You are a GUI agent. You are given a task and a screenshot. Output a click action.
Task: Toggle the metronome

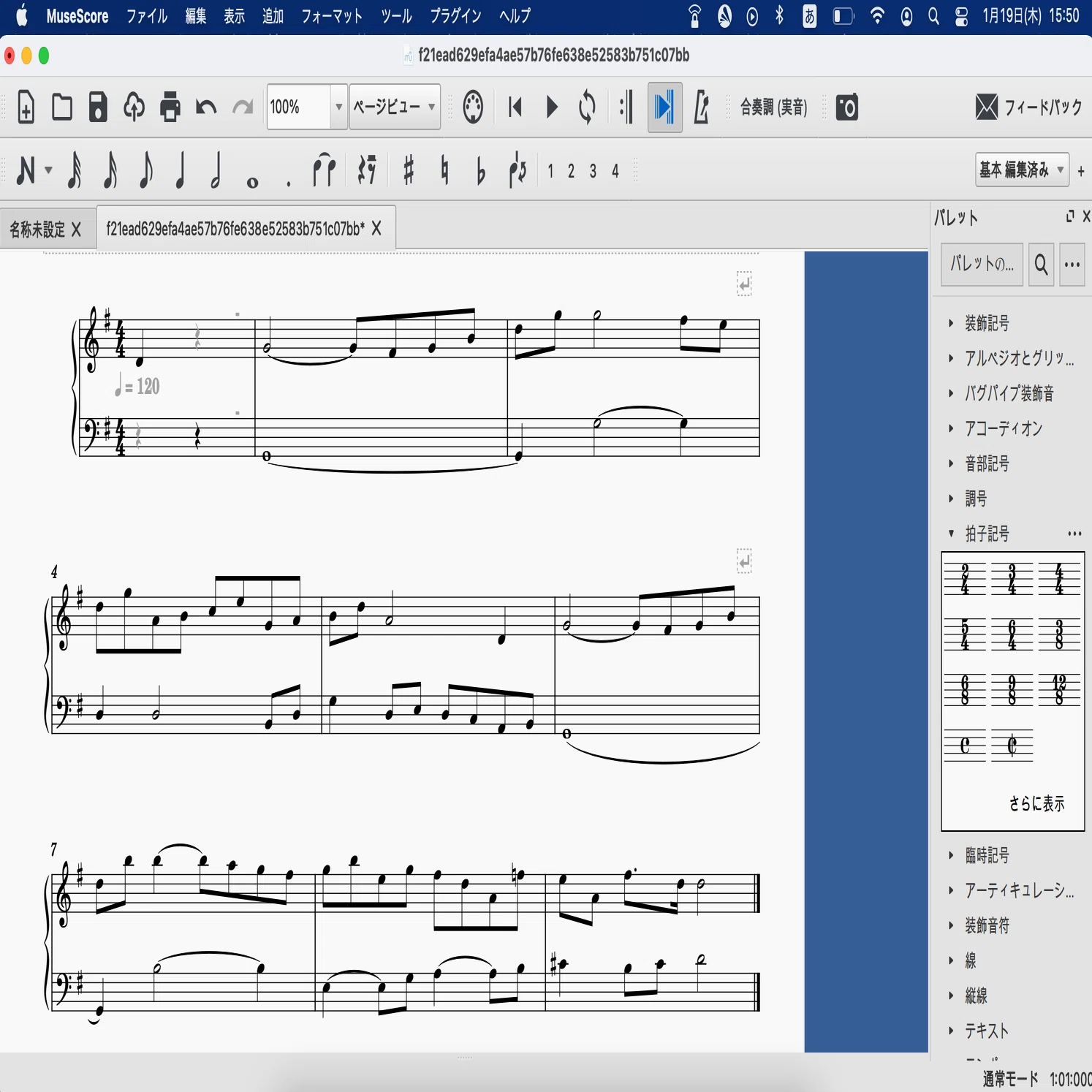[701, 107]
